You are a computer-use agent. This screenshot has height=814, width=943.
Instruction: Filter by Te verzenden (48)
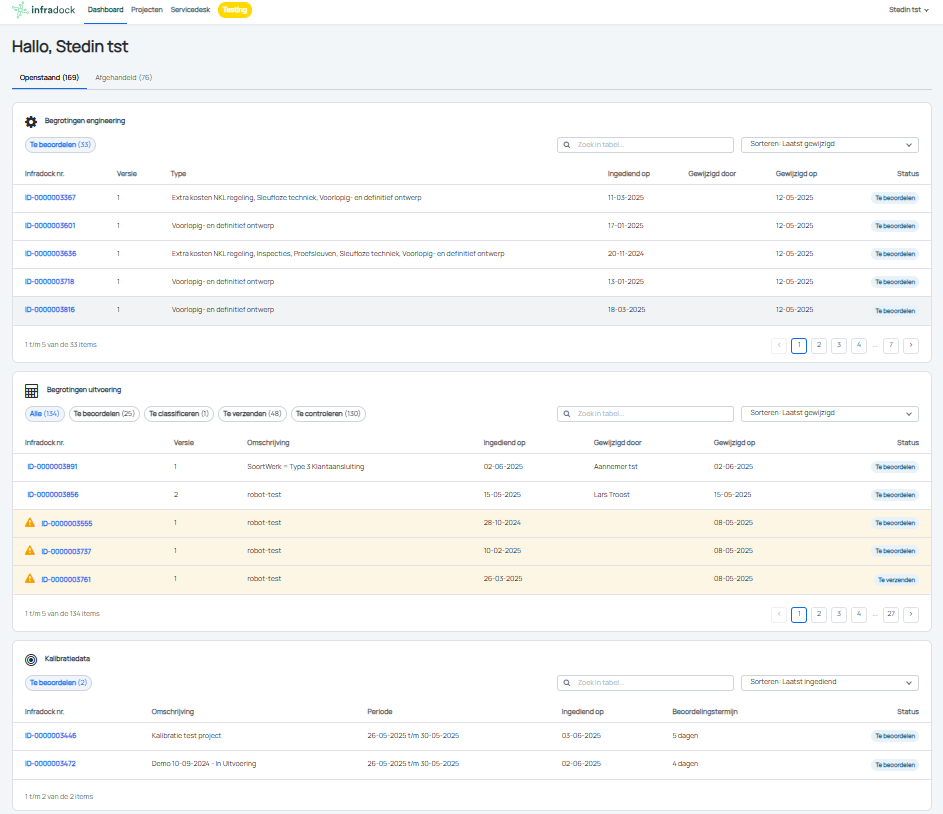pos(252,414)
